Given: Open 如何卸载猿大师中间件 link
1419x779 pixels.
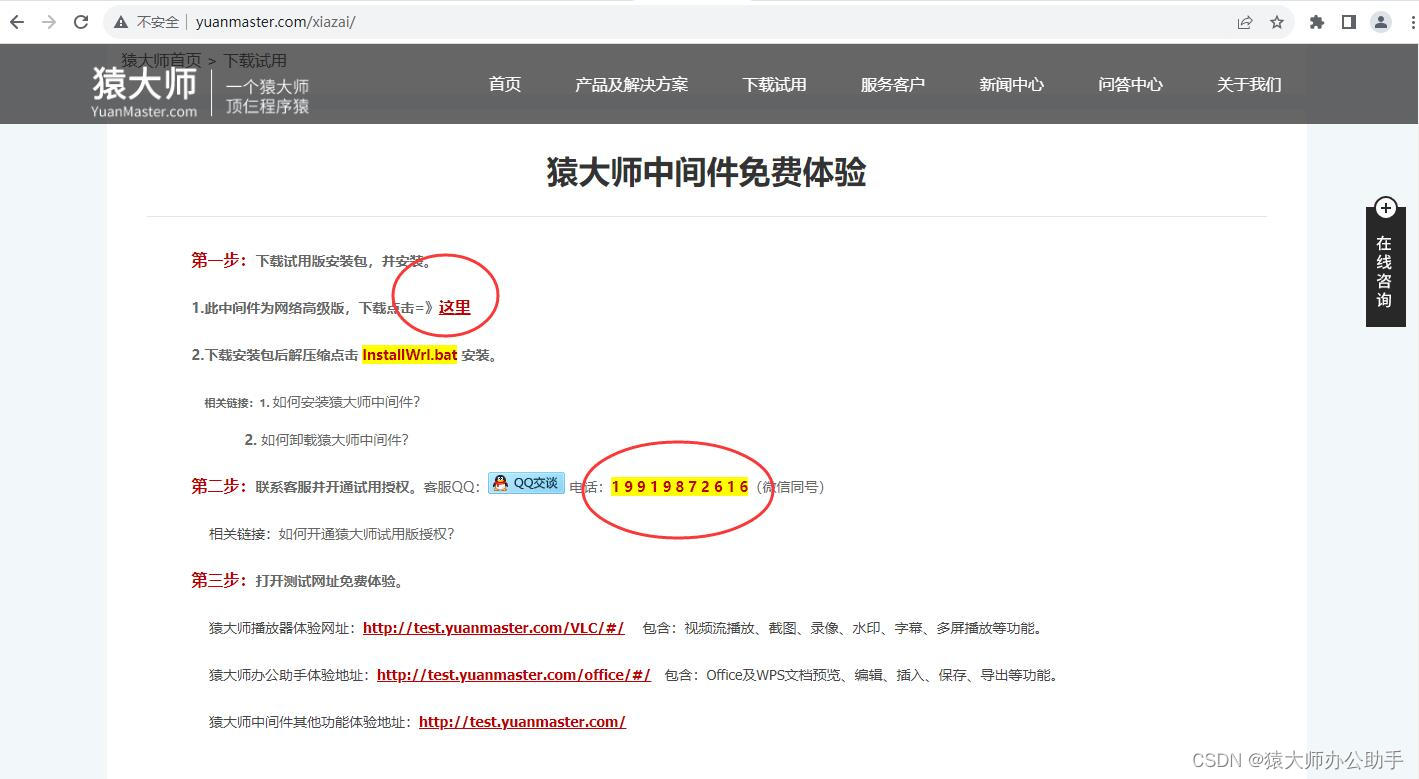Looking at the screenshot, I should (x=335, y=440).
